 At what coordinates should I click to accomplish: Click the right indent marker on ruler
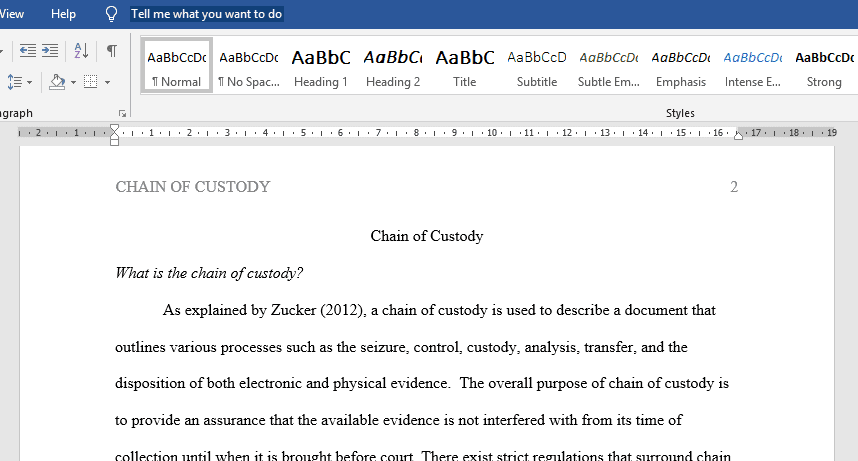(x=738, y=135)
